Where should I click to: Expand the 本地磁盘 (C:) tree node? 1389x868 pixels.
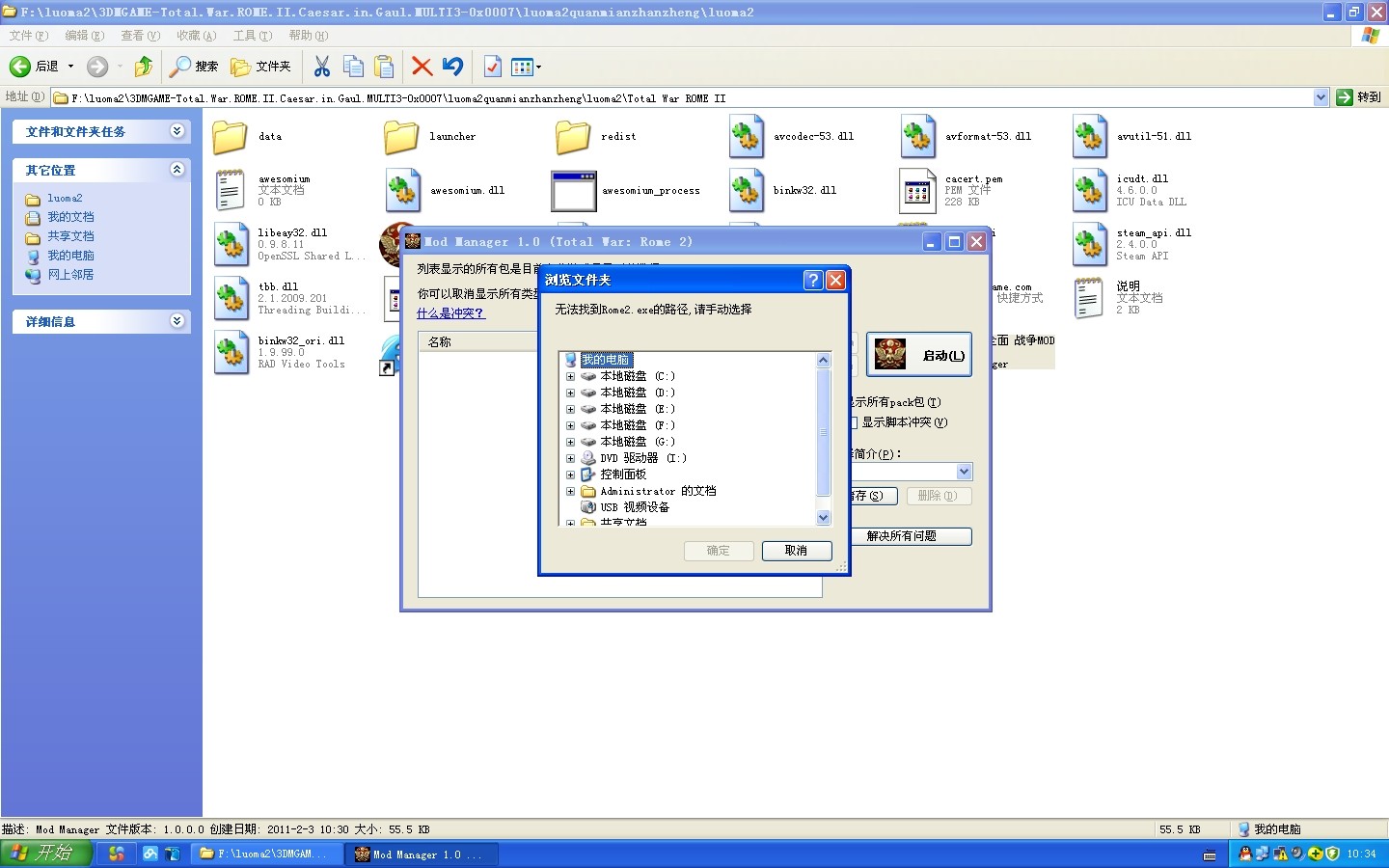(x=570, y=376)
